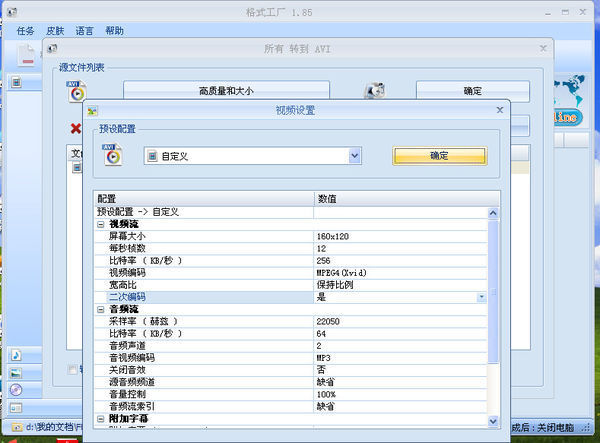This screenshot has height=443, width=600.
Task: Open the 二次编码 value dropdown arrow
Action: pos(481,297)
